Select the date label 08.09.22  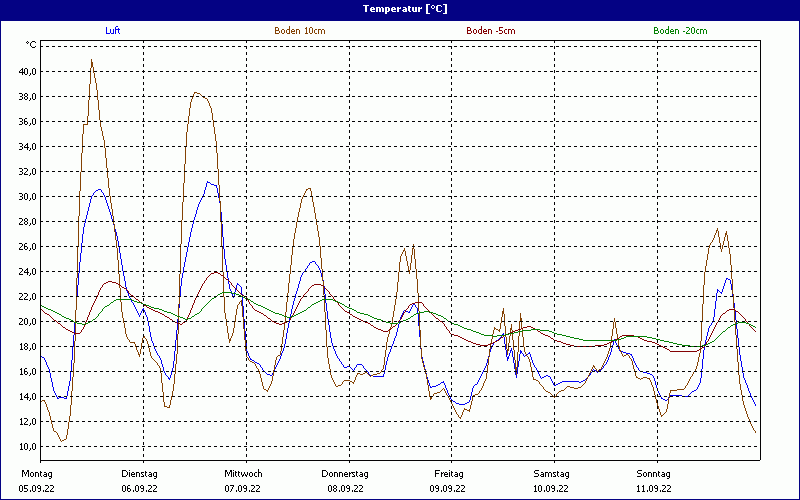tap(345, 489)
